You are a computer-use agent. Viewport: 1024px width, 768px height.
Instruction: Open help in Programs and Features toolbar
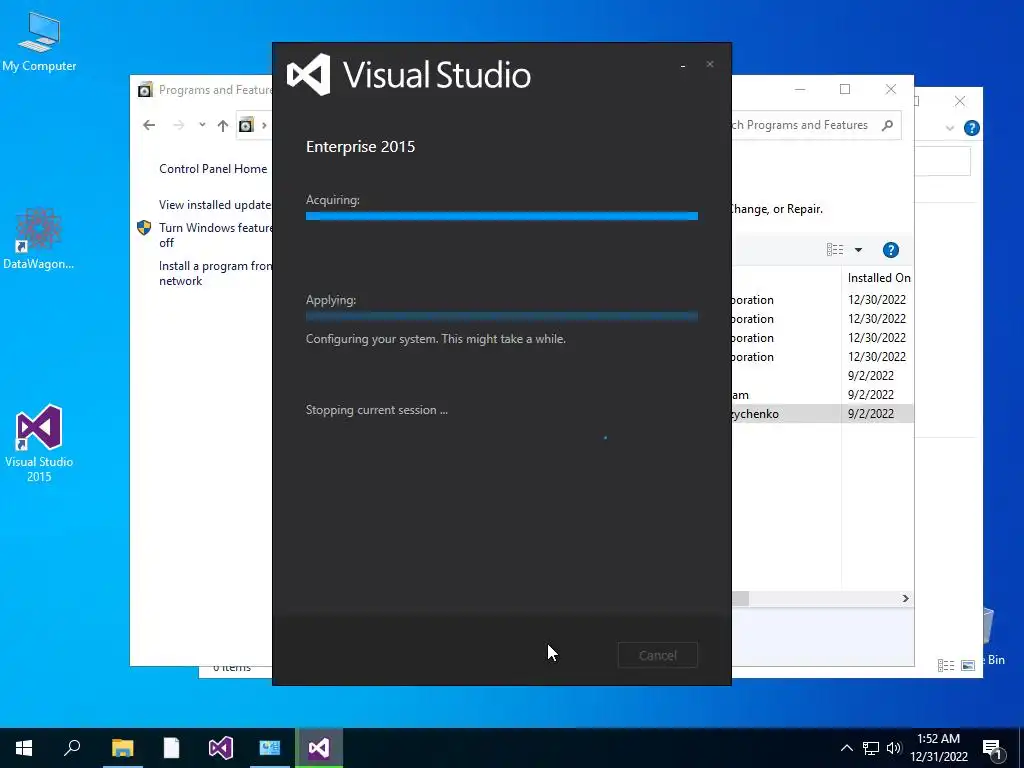[891, 250]
